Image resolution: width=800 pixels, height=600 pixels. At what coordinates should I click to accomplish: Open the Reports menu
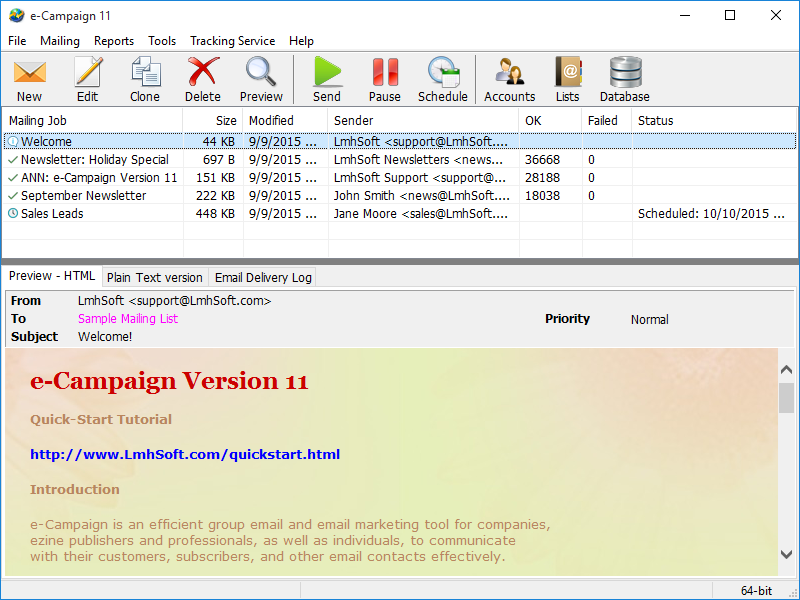114,41
